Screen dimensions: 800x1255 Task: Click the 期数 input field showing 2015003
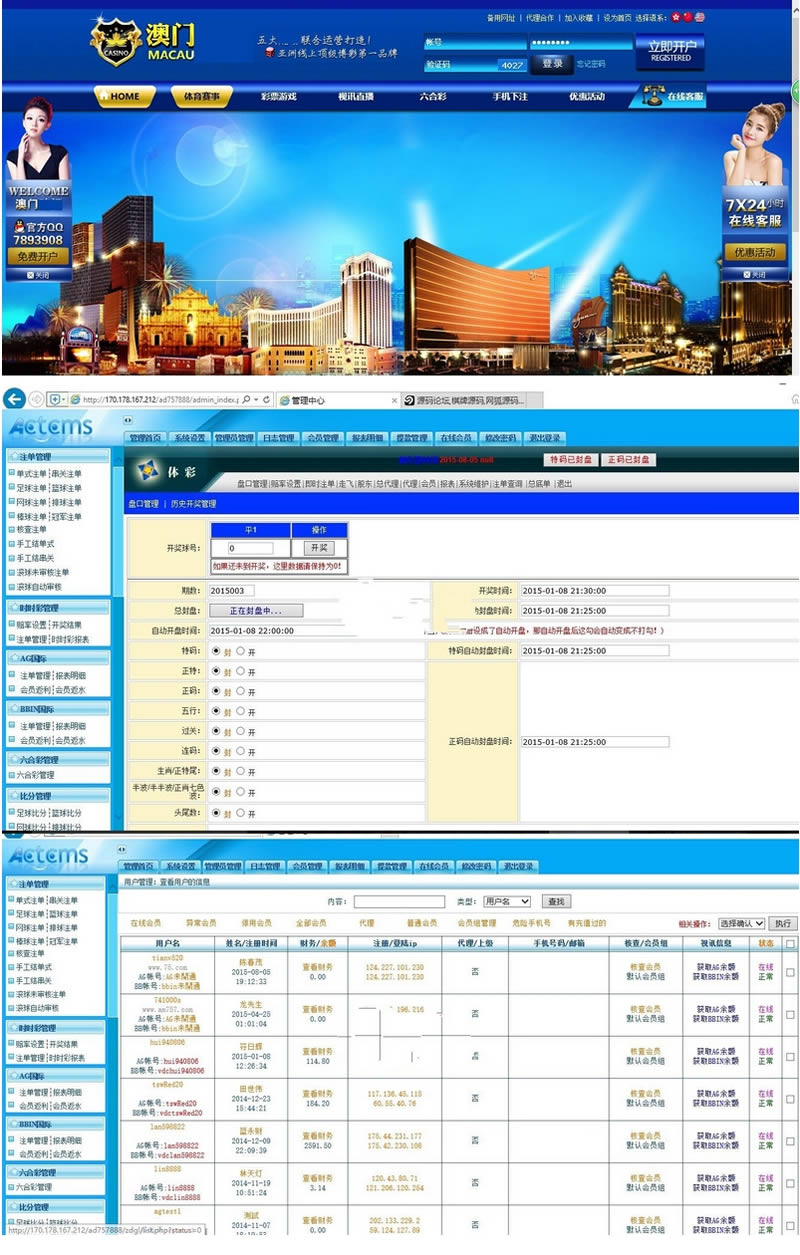click(x=250, y=590)
